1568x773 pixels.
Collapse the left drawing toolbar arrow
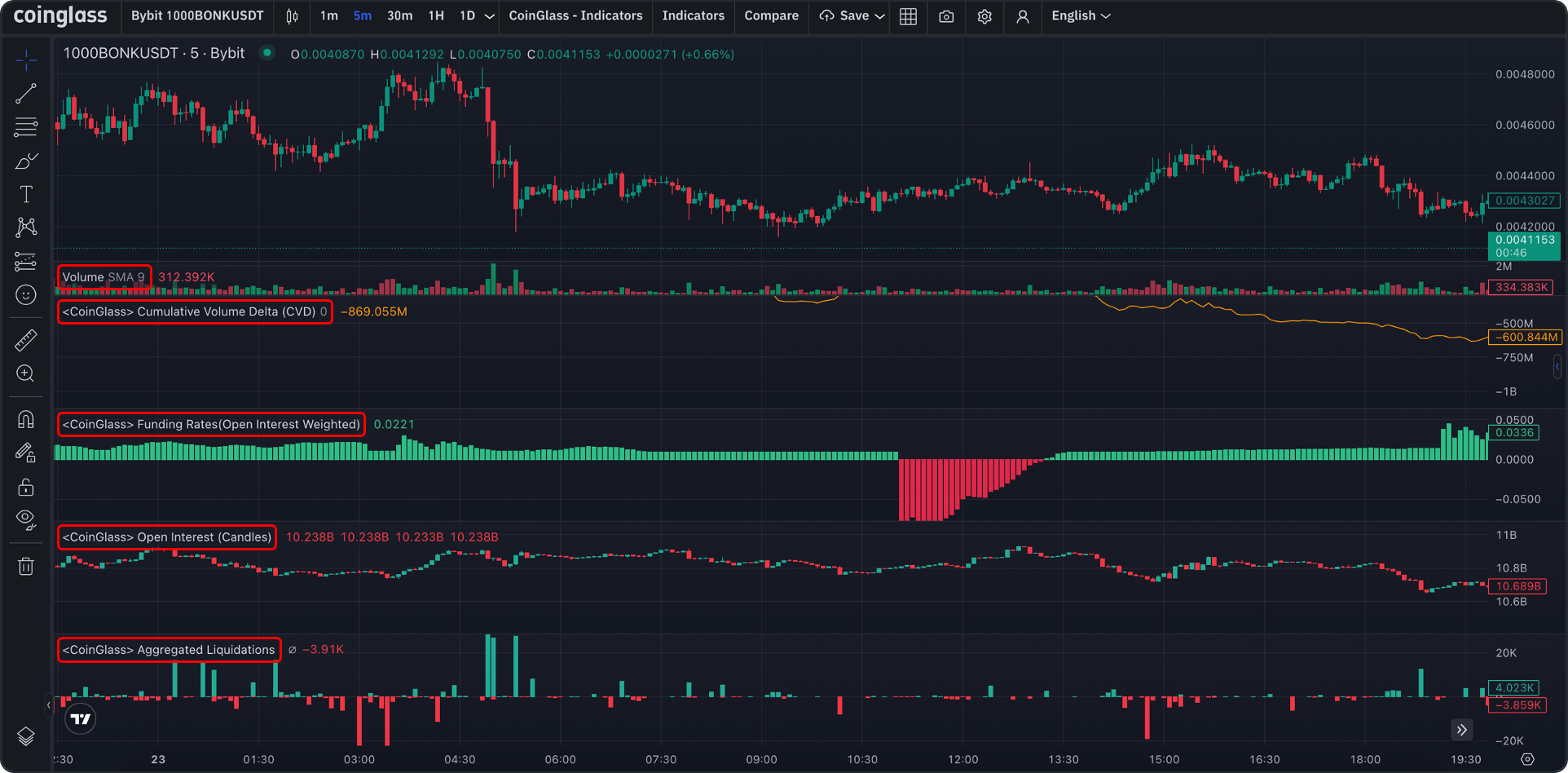pos(49,705)
